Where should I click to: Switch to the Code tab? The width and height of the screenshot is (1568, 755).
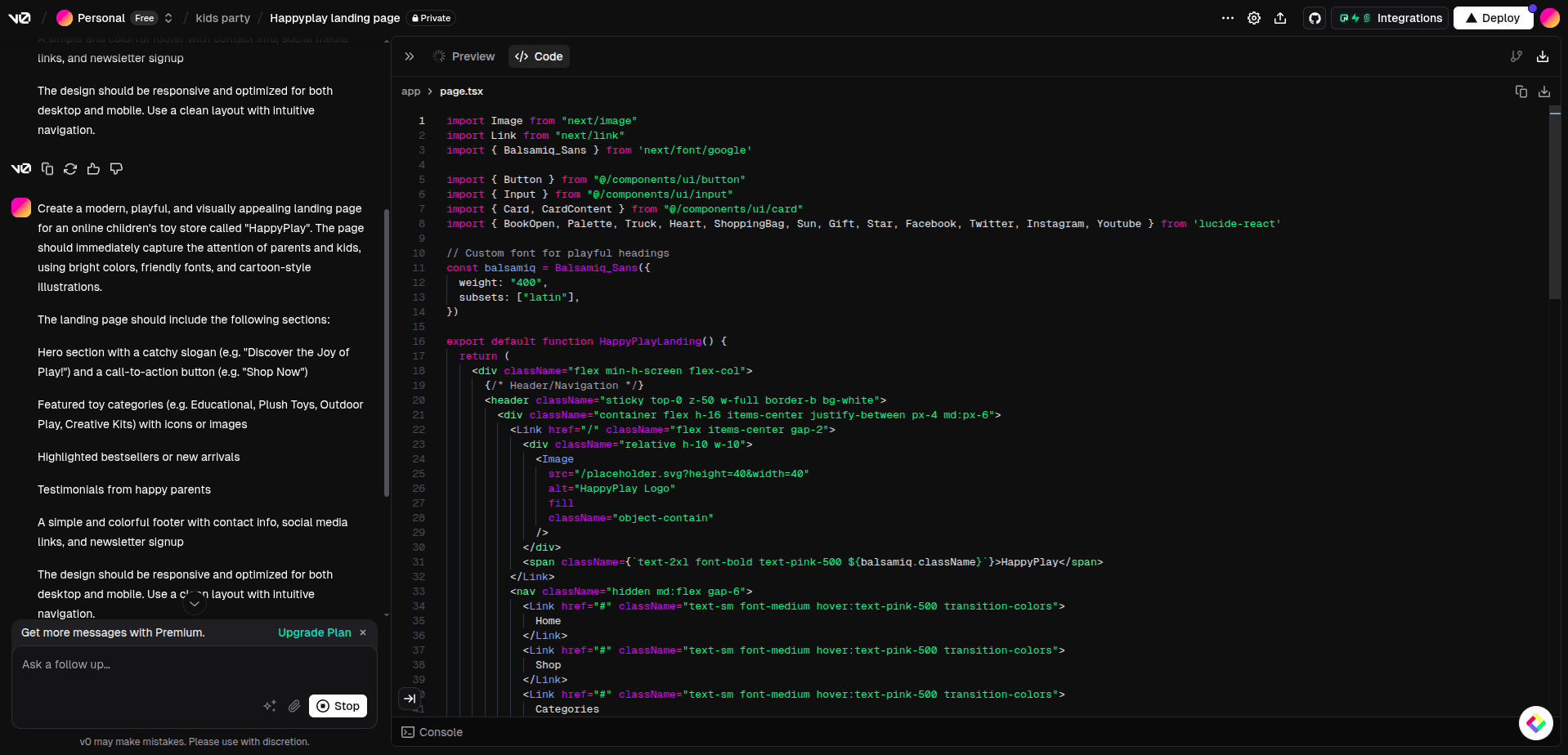pyautogui.click(x=540, y=56)
